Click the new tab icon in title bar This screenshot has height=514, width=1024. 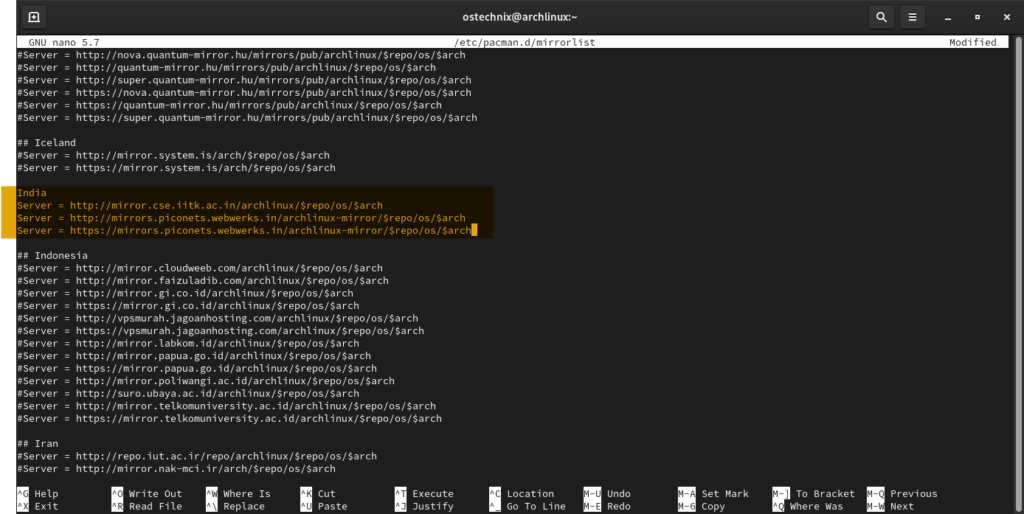click(x=34, y=17)
